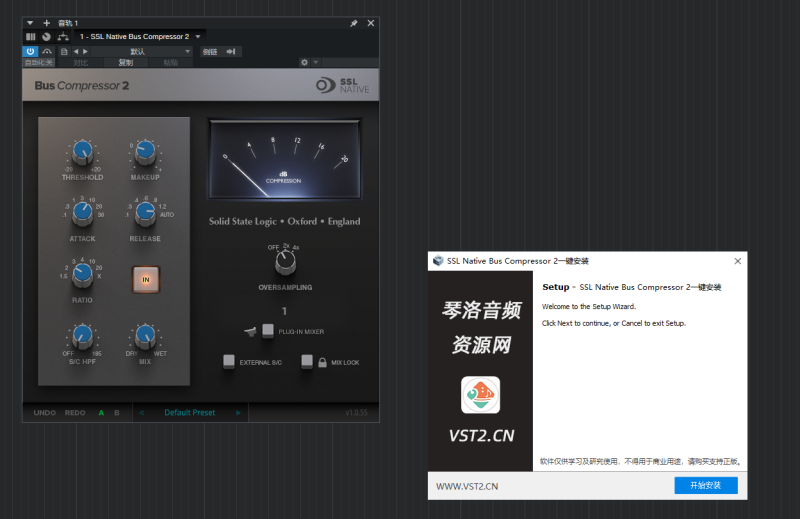The image size is (800, 519).
Task: Open the SSL Native Bus Compressor 2 dropdown
Action: tap(198, 37)
